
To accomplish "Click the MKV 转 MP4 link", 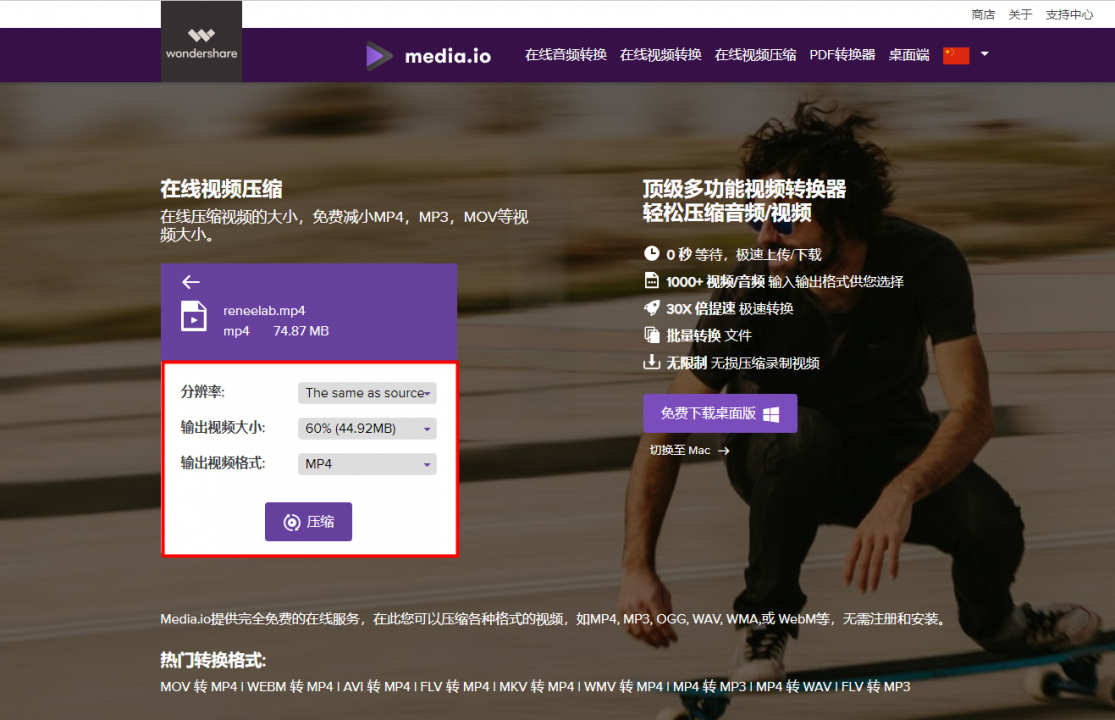I will coord(537,687).
